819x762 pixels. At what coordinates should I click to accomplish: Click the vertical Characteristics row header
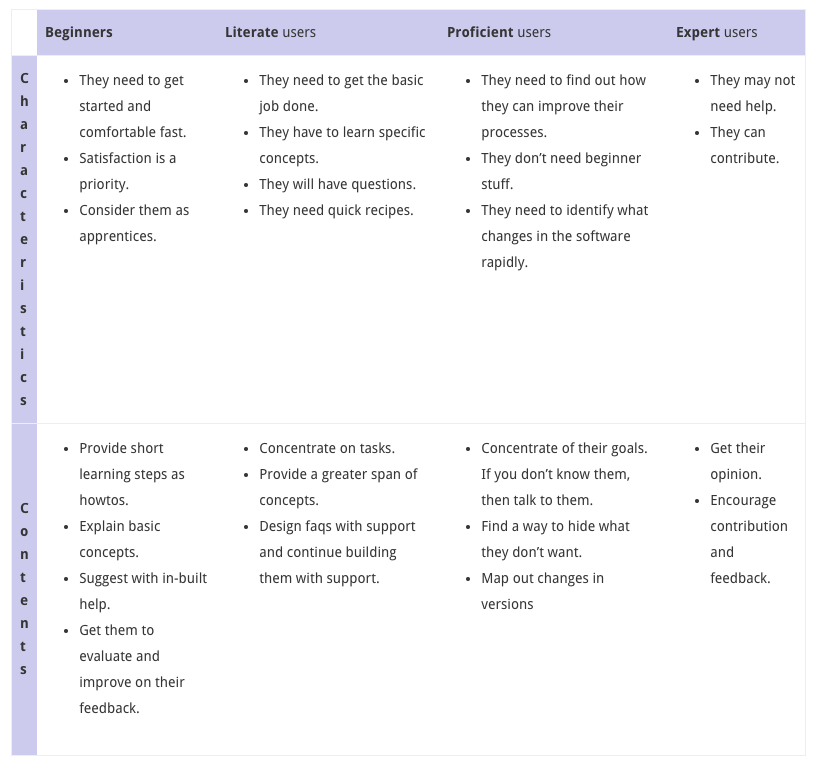(24, 239)
